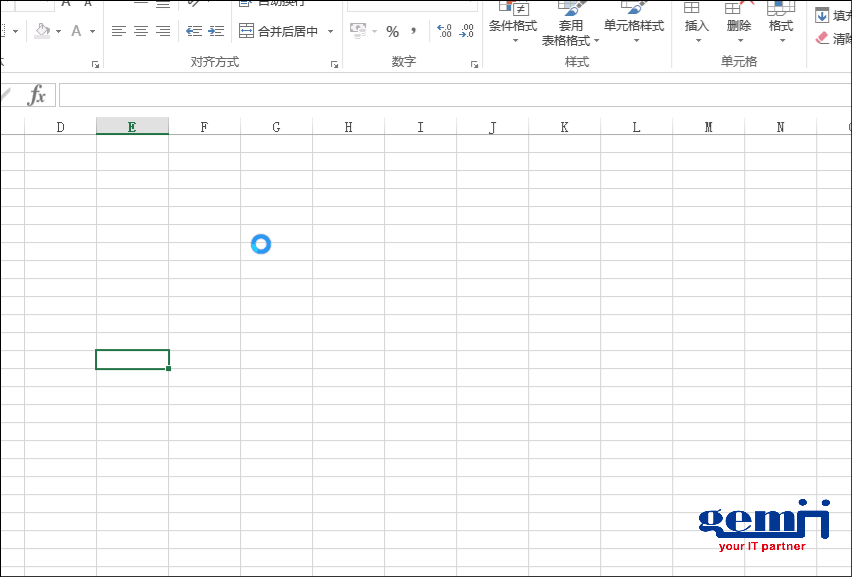Viewport: 852px width, 577px height.
Task: Open 对齐方式 dialog launcher
Action: point(335,64)
